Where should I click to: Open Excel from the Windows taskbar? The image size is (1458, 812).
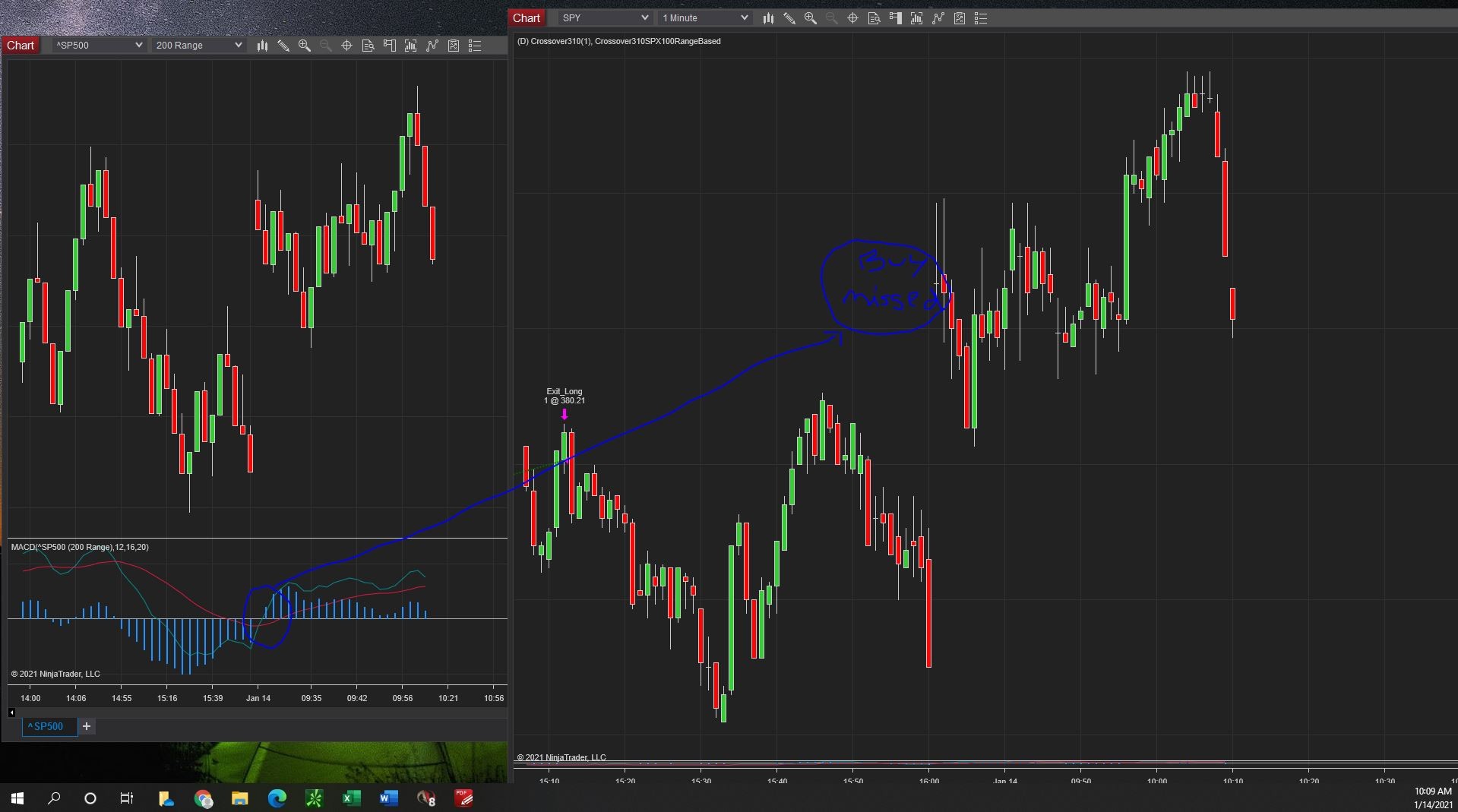(351, 798)
